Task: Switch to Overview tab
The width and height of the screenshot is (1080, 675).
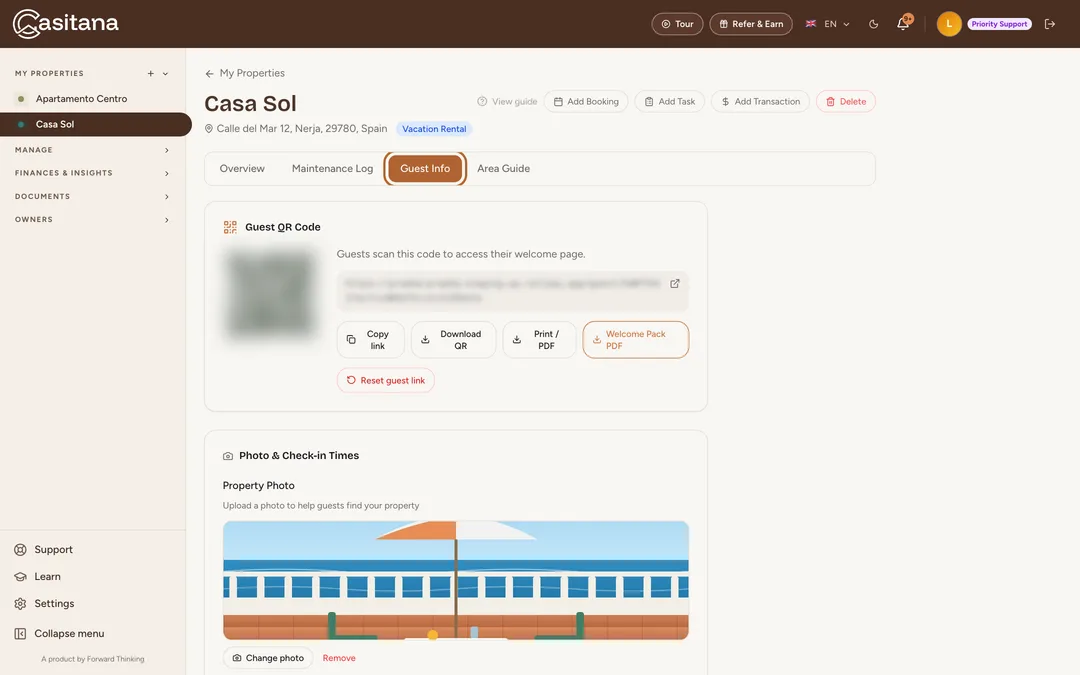Action: [x=242, y=168]
